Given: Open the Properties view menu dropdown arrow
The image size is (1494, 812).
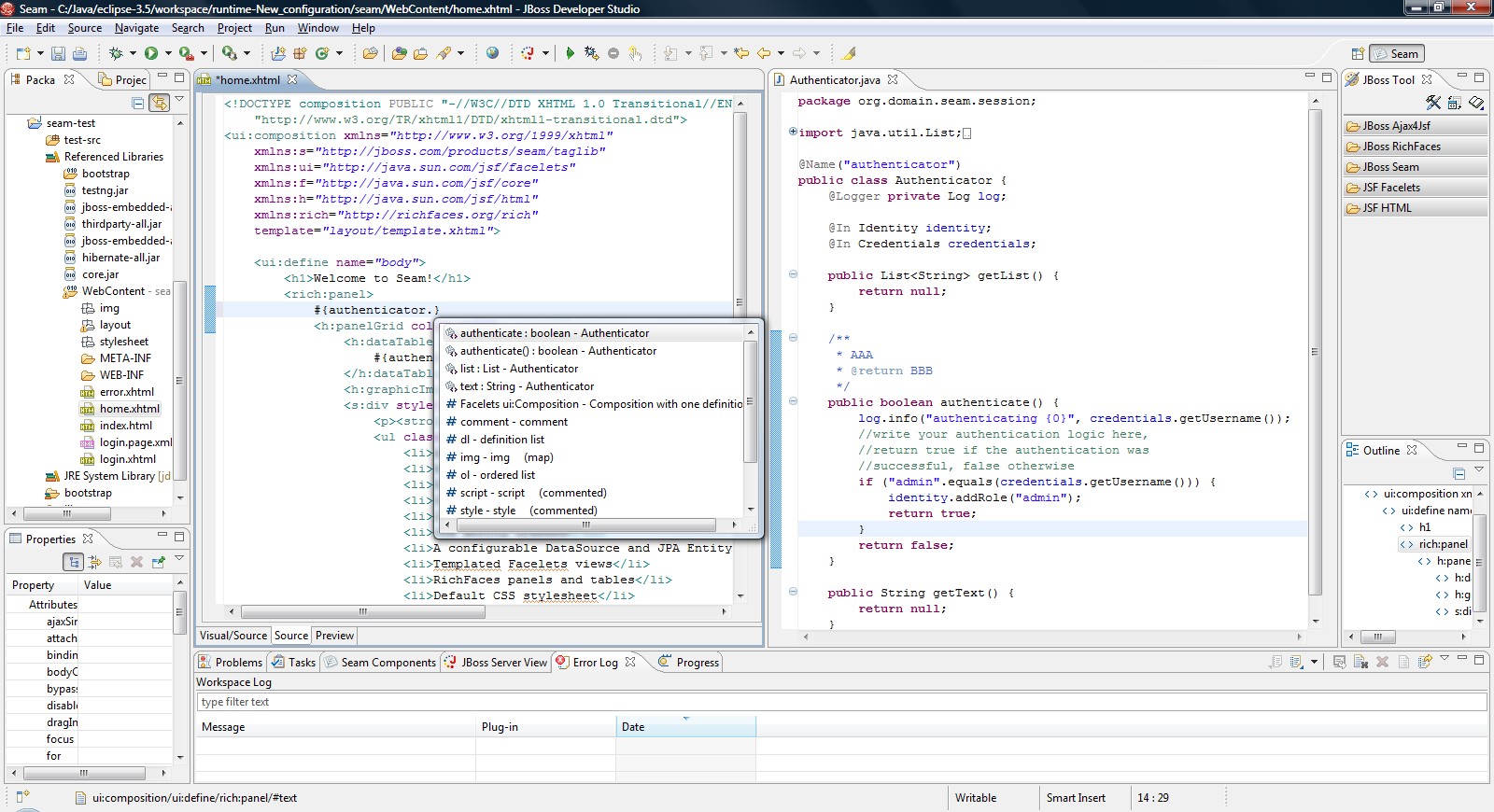Looking at the screenshot, I should pos(179,558).
